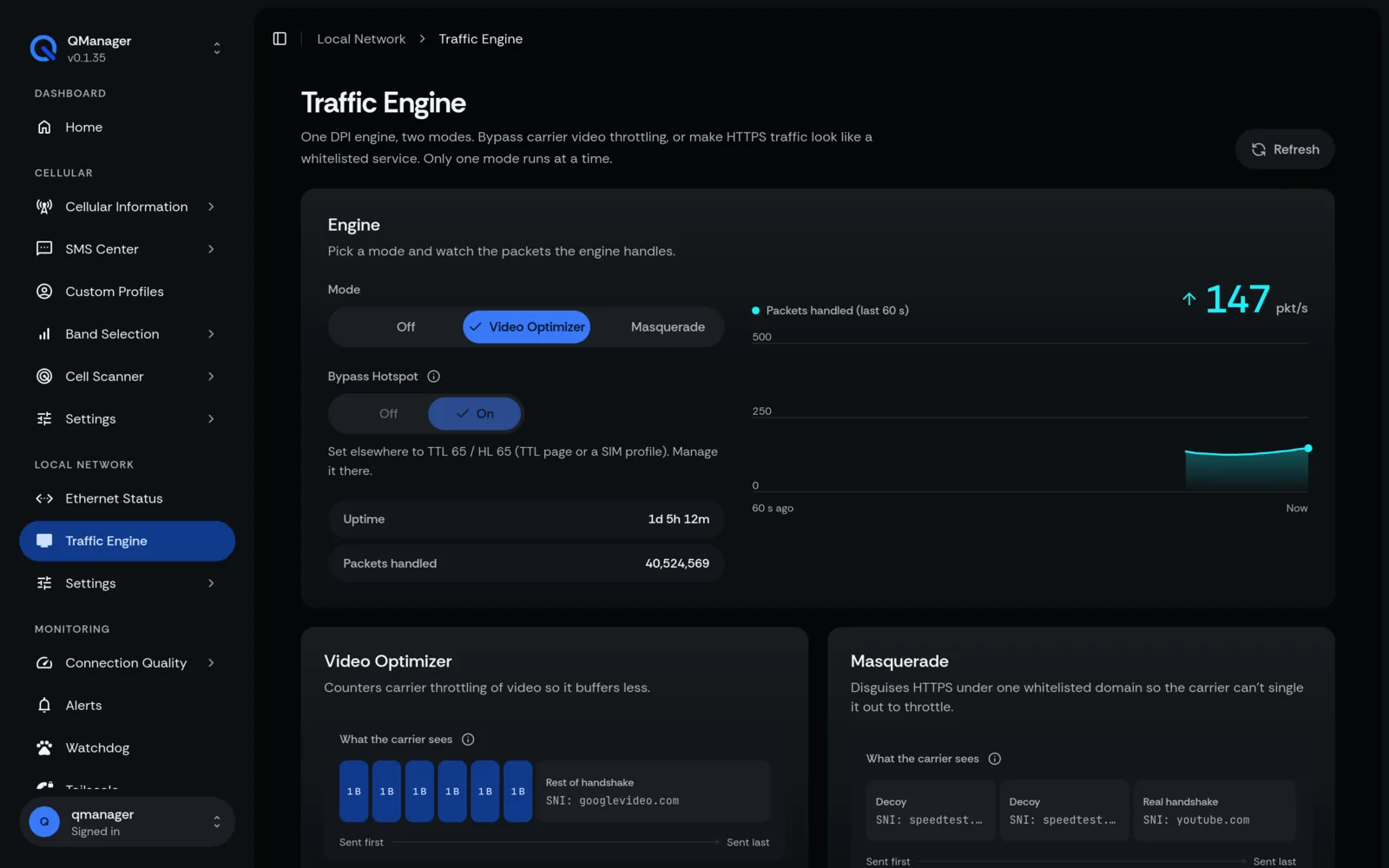1389x868 pixels.
Task: Expand Band Selection chevron
Action: (x=211, y=334)
